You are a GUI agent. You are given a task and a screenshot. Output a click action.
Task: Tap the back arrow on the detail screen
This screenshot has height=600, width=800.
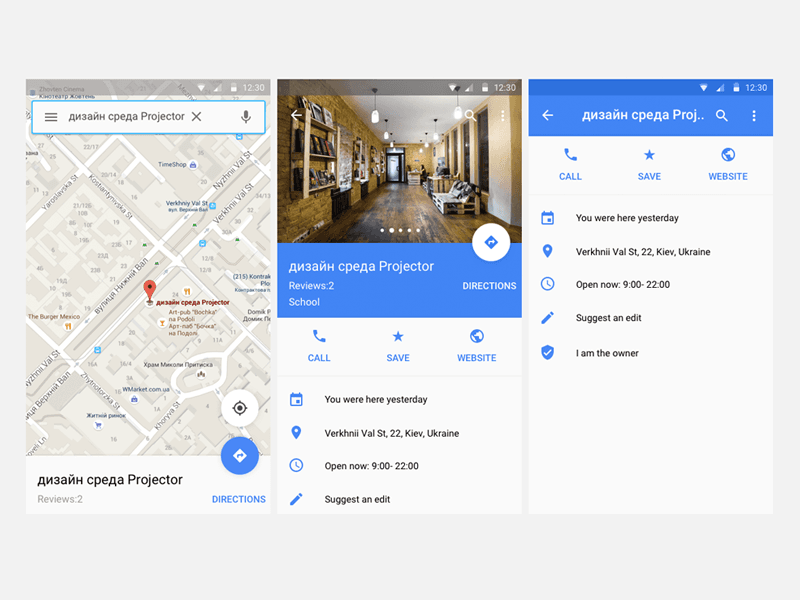point(547,115)
